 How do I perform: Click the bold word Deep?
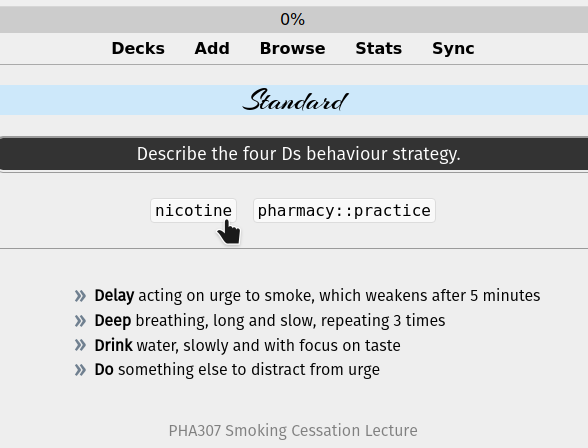tap(112, 321)
